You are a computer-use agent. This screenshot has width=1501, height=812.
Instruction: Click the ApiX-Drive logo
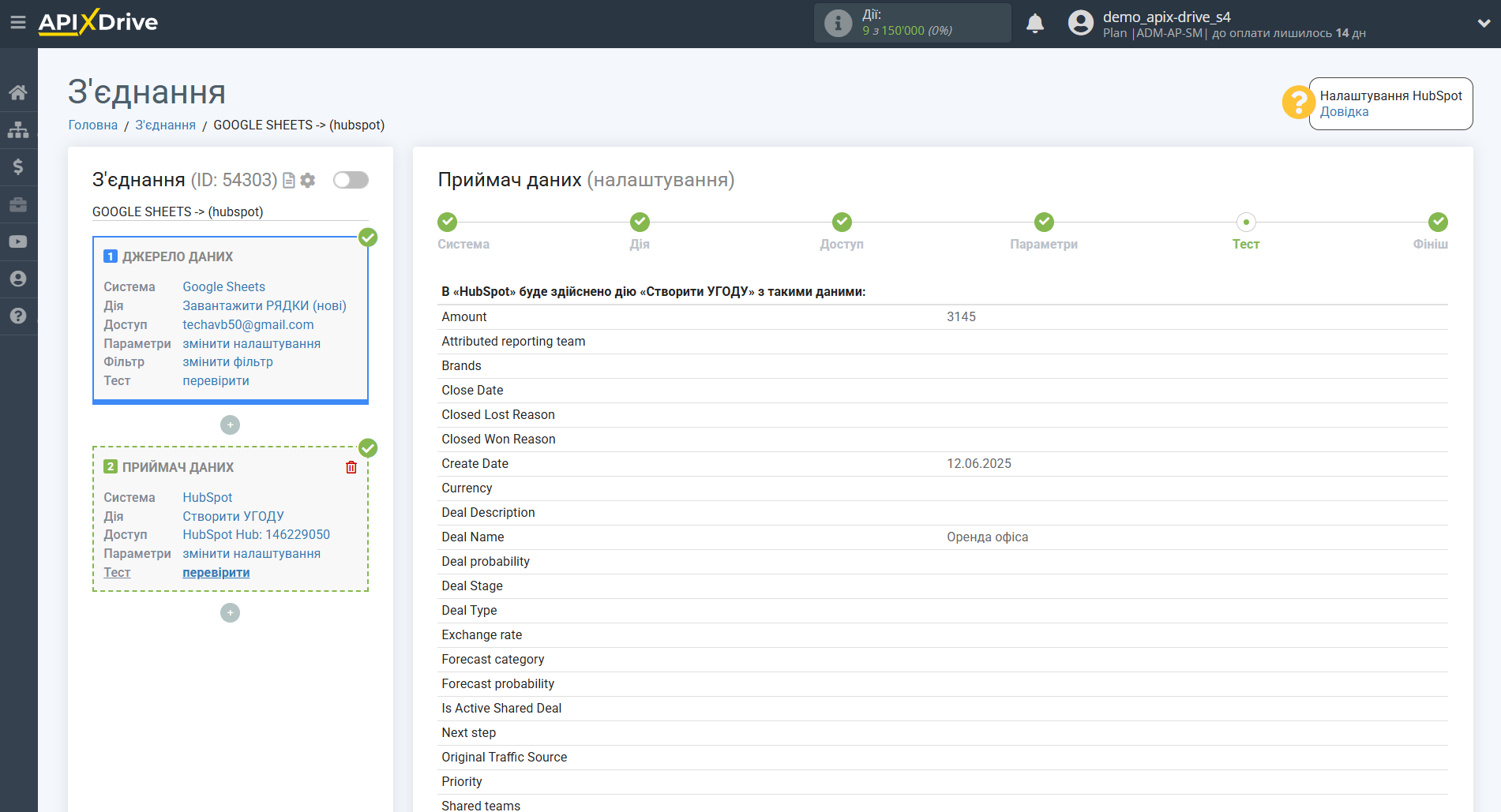[x=98, y=22]
